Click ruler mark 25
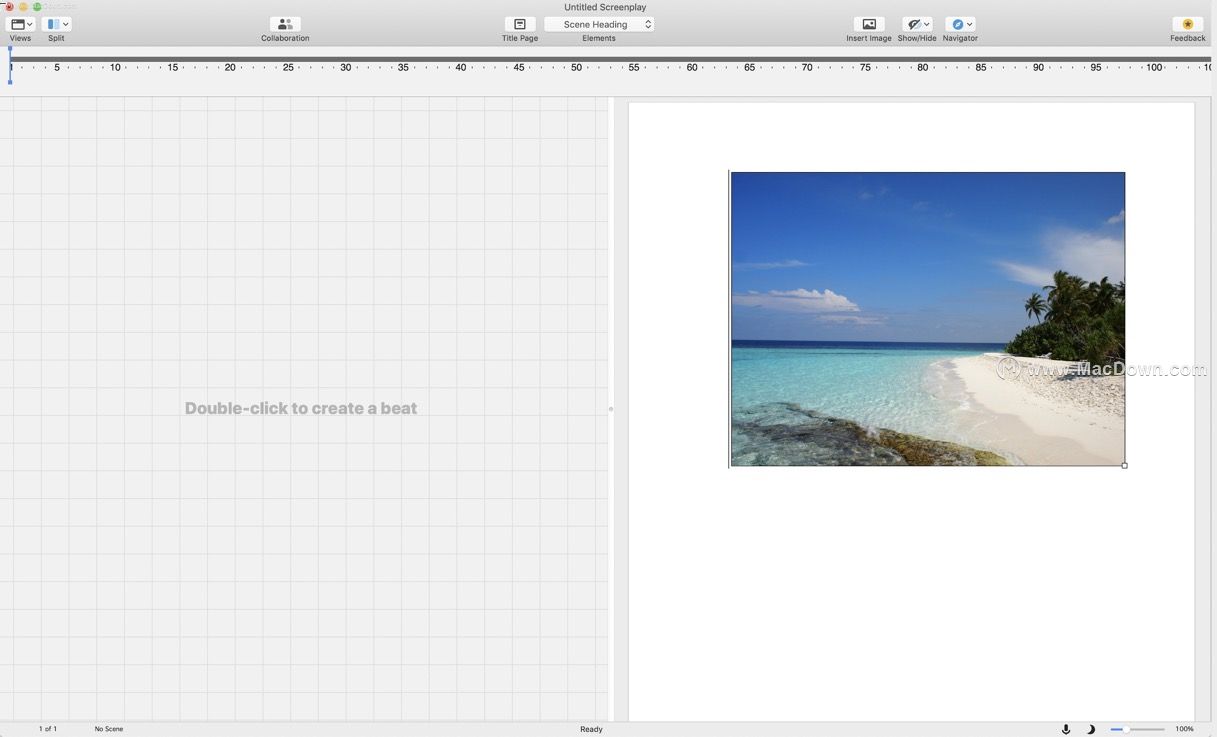The height and width of the screenshot is (737, 1217). (x=288, y=67)
